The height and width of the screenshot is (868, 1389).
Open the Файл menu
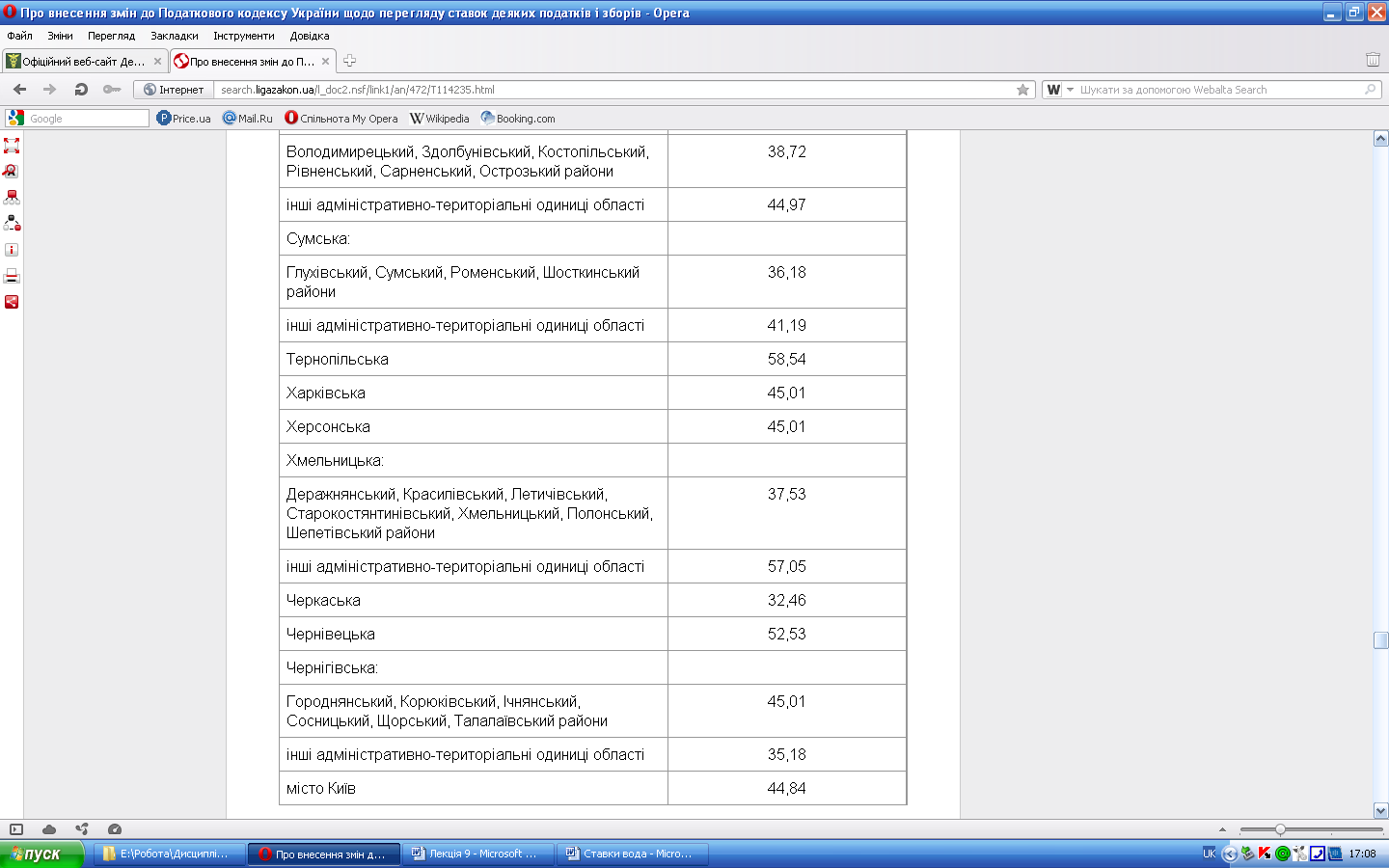(x=19, y=36)
